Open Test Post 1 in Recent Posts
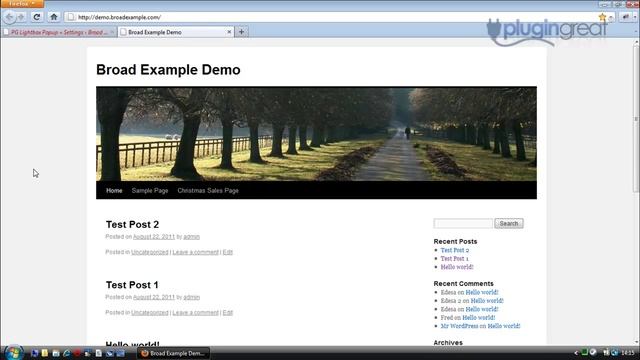 tap(455, 259)
